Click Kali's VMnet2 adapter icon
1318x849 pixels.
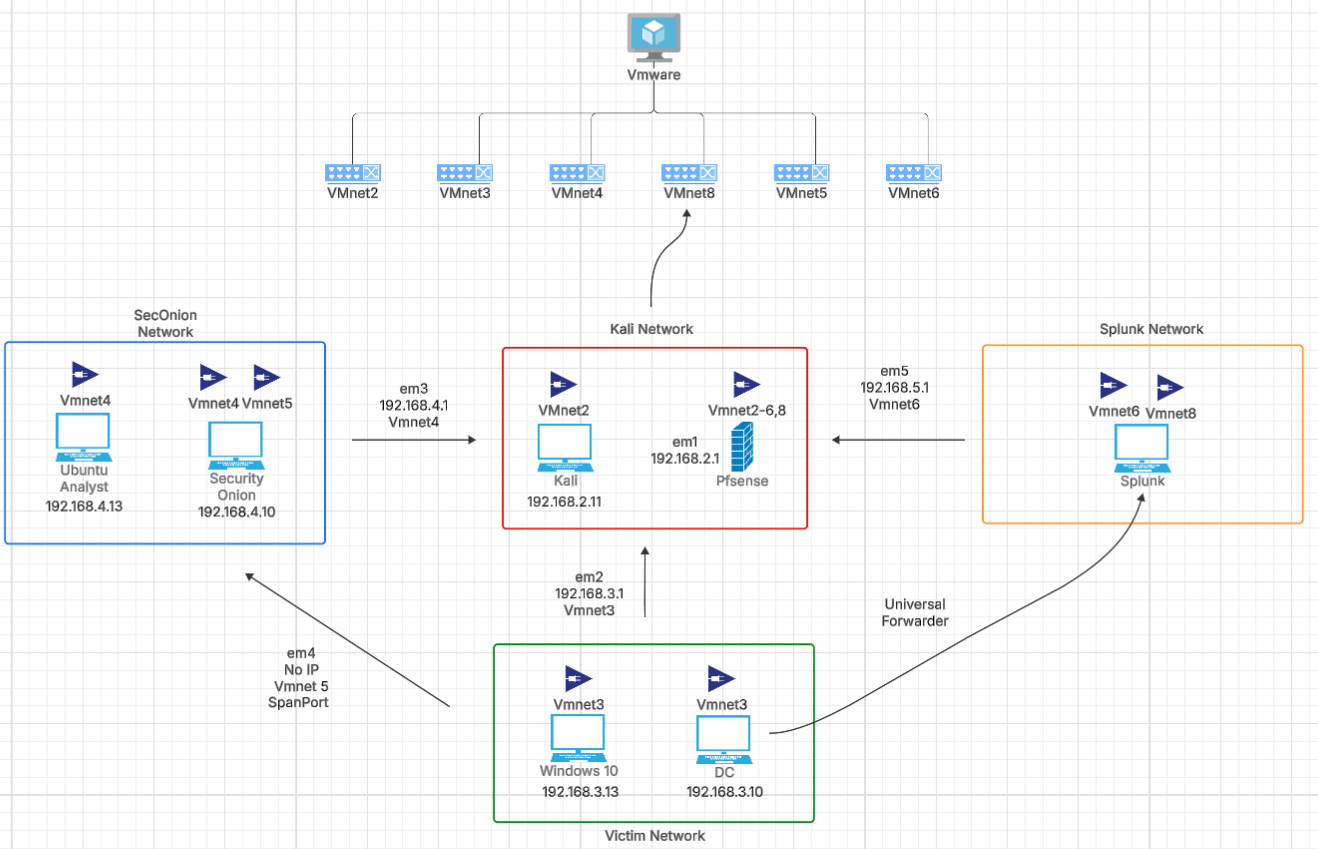pos(564,385)
